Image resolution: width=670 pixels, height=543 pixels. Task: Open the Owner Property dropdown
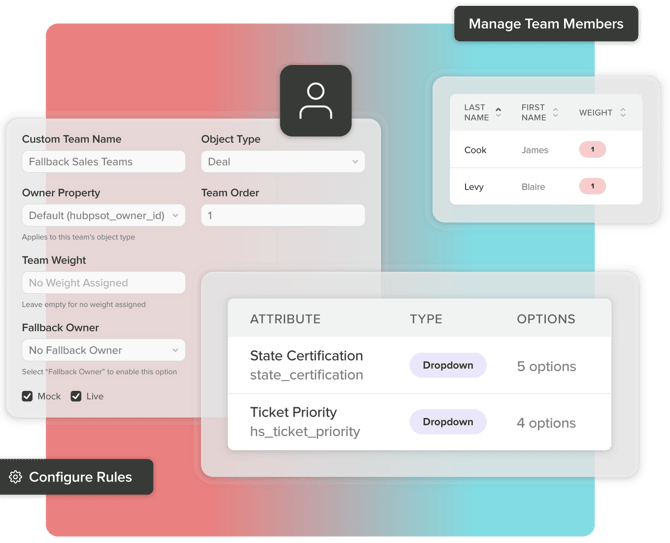pos(103,215)
